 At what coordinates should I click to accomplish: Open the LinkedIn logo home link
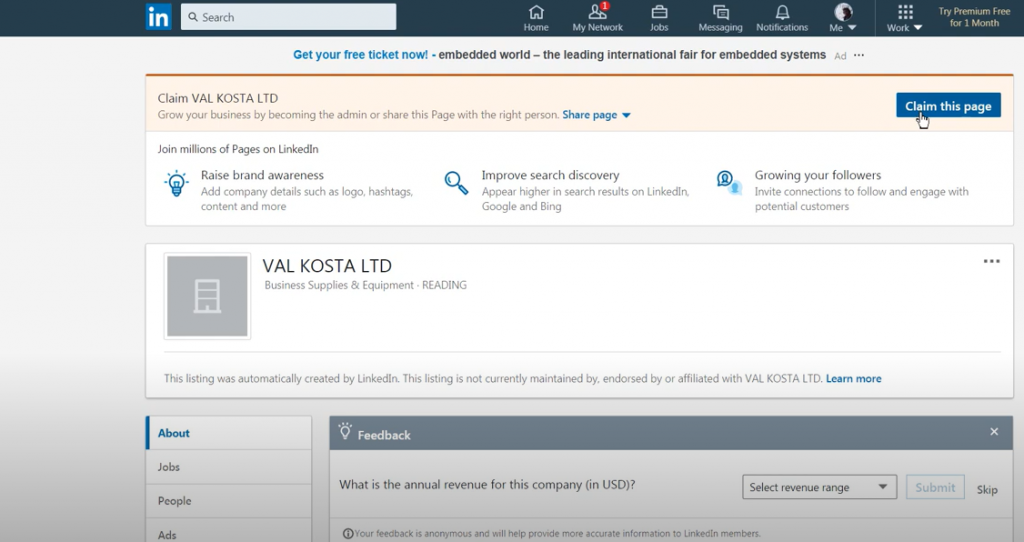click(x=158, y=17)
